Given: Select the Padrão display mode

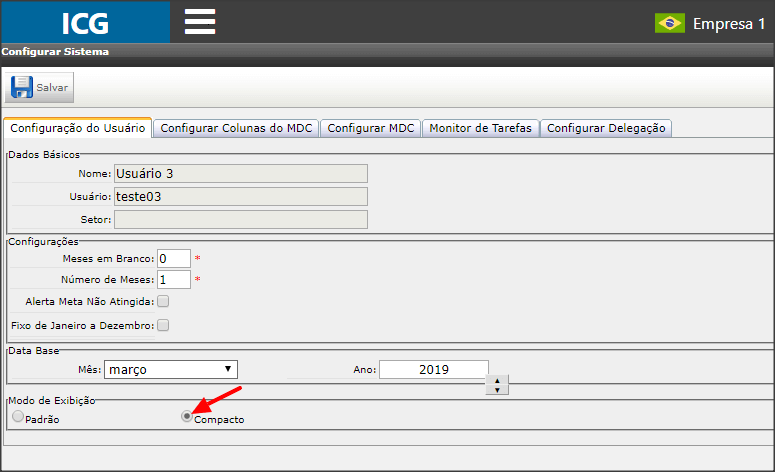Looking at the screenshot, I should click(18, 416).
